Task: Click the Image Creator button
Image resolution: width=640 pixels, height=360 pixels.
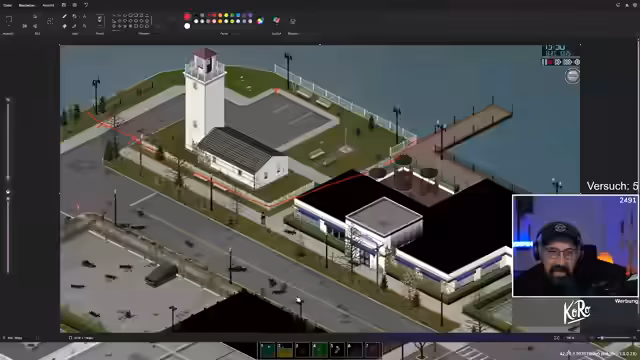Action: click(276, 20)
